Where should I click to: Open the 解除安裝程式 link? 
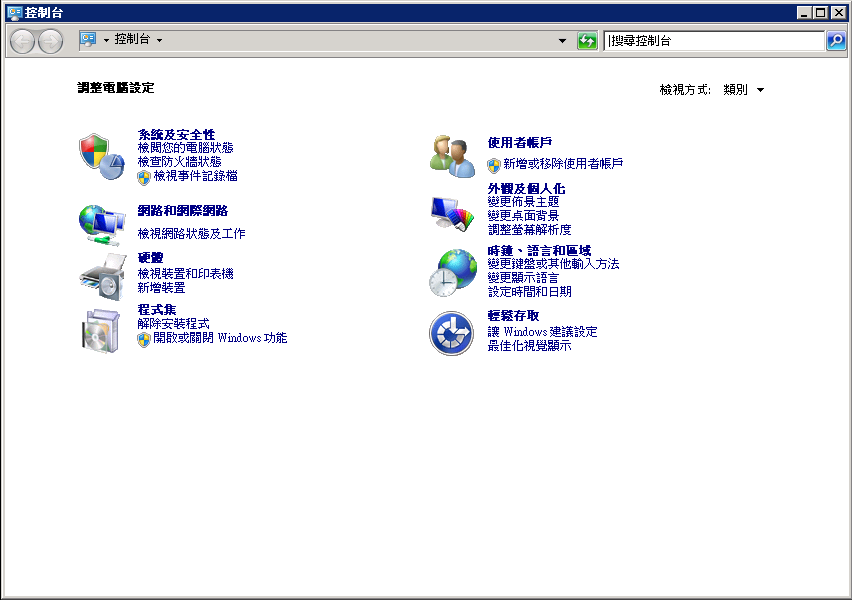tap(173, 324)
